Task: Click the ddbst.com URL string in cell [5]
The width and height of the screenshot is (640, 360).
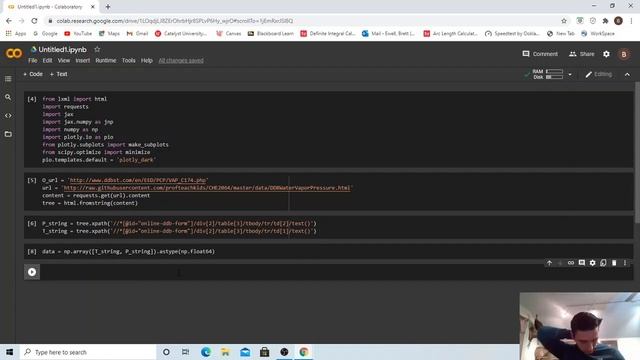Action: coord(138,180)
